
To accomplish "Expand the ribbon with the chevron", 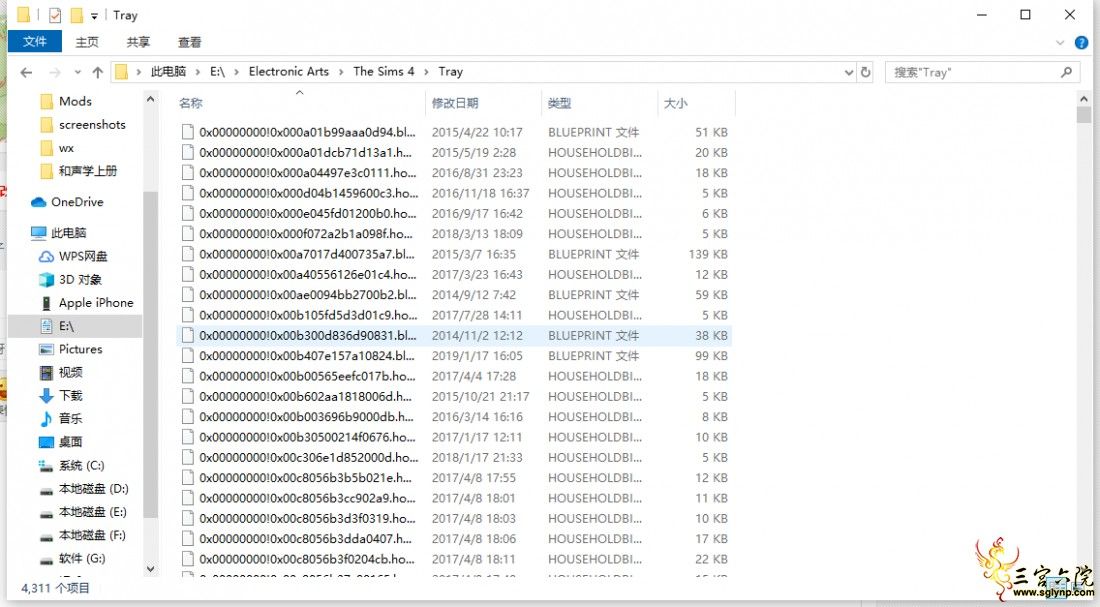I will pyautogui.click(x=1060, y=43).
